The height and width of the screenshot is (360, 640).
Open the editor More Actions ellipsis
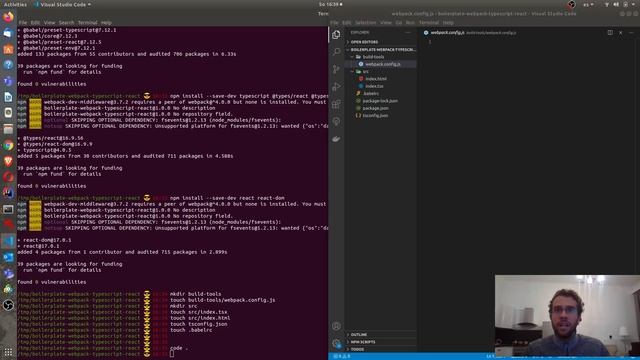click(631, 32)
